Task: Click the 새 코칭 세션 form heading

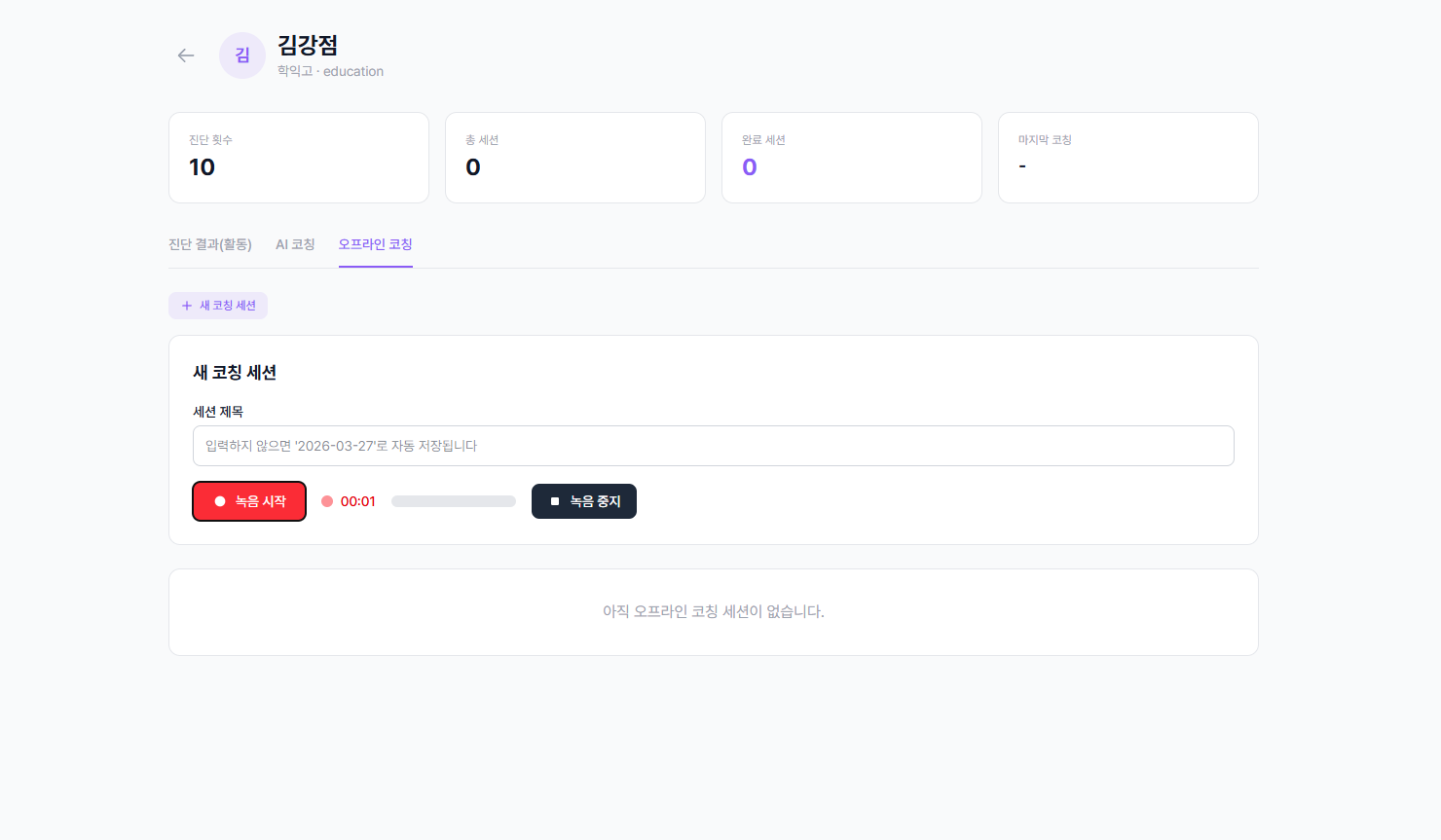Action: pyautogui.click(x=235, y=373)
